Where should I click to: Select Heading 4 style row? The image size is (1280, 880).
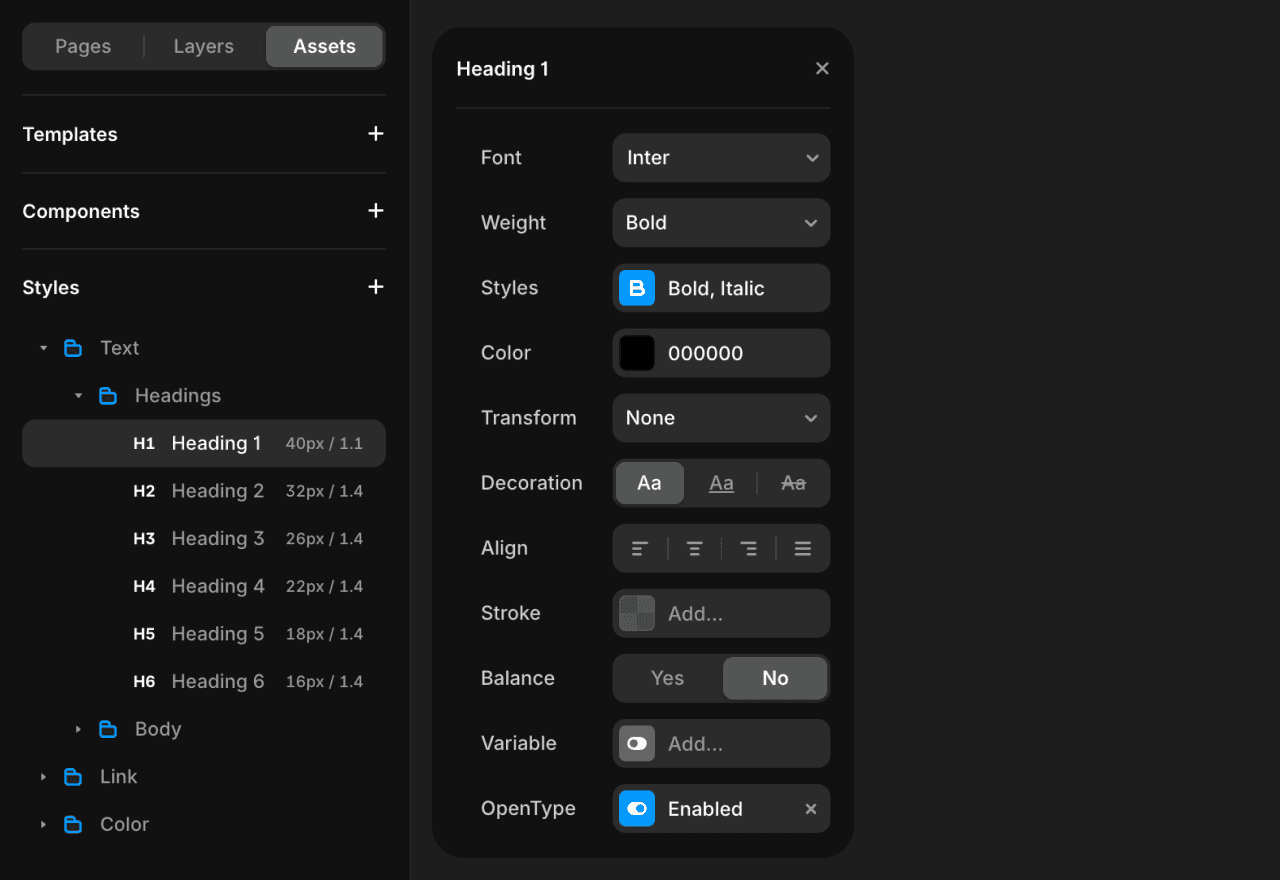tap(204, 586)
